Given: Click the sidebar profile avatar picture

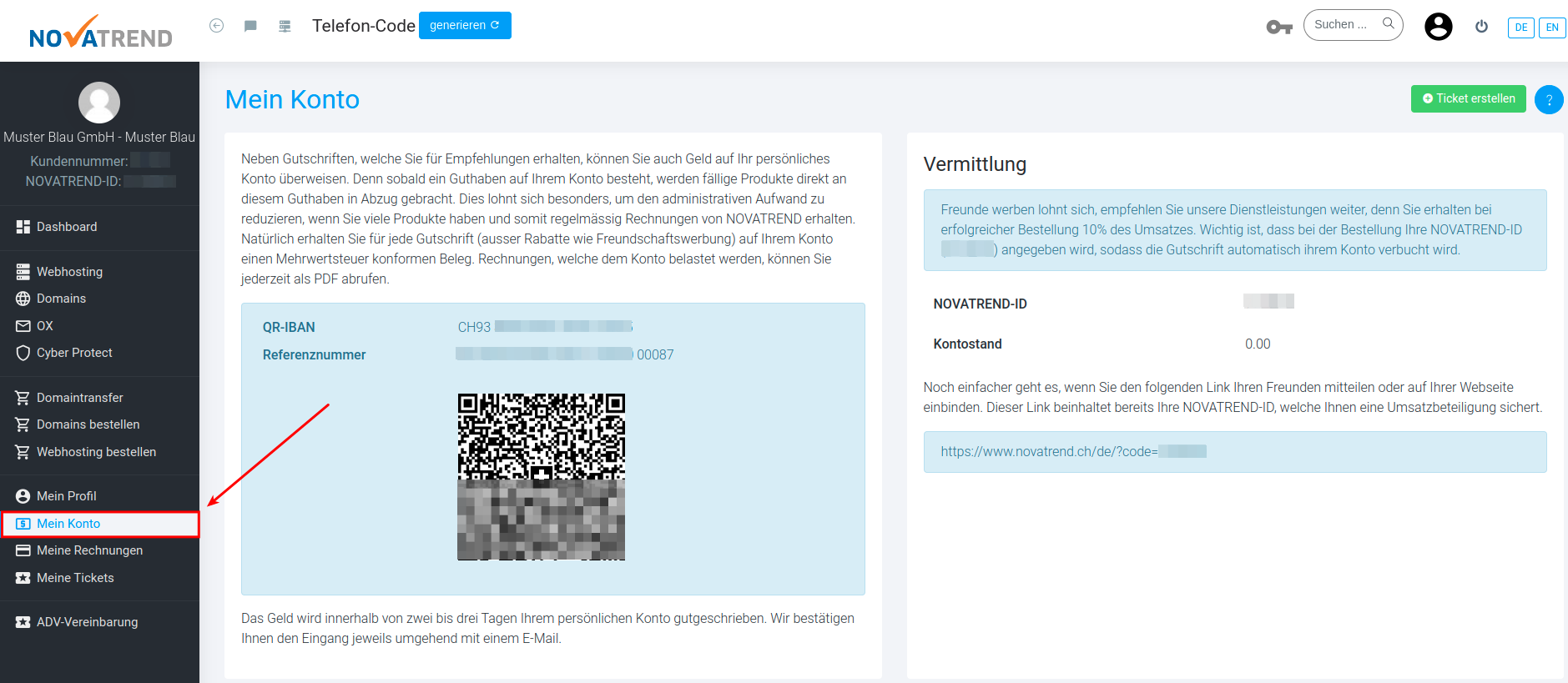Looking at the screenshot, I should 99,103.
